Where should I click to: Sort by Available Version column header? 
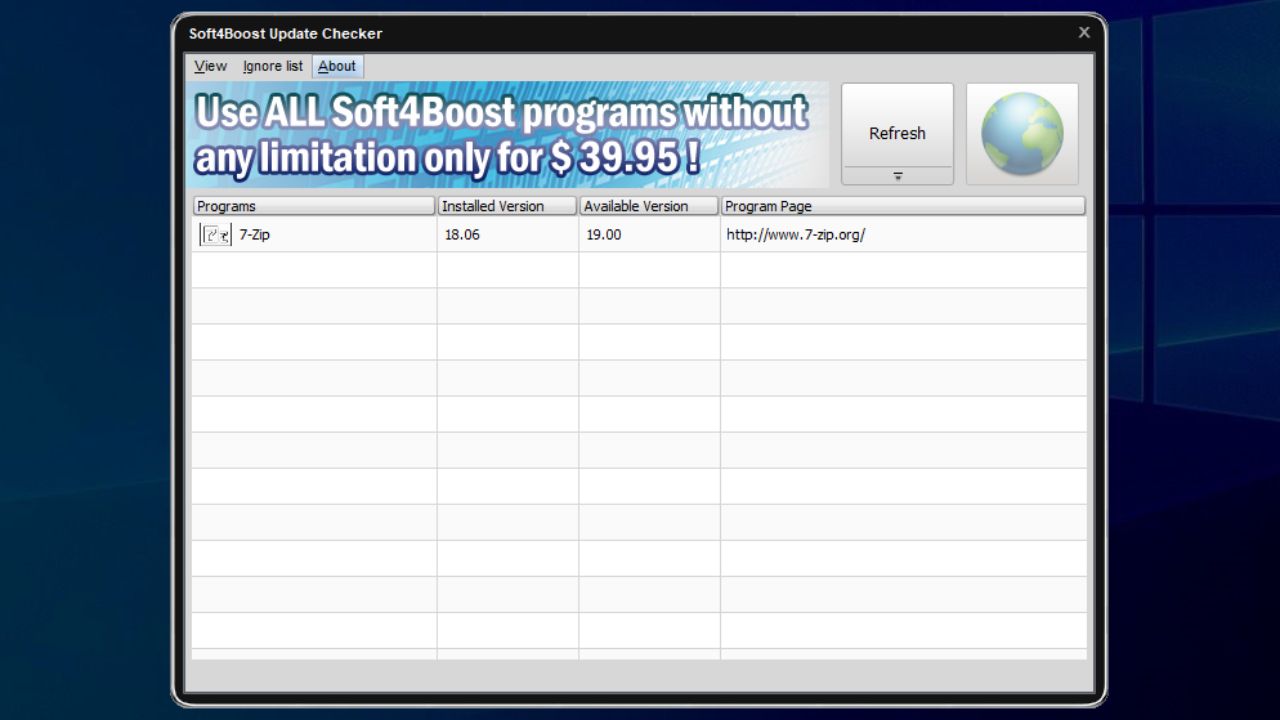(x=649, y=206)
